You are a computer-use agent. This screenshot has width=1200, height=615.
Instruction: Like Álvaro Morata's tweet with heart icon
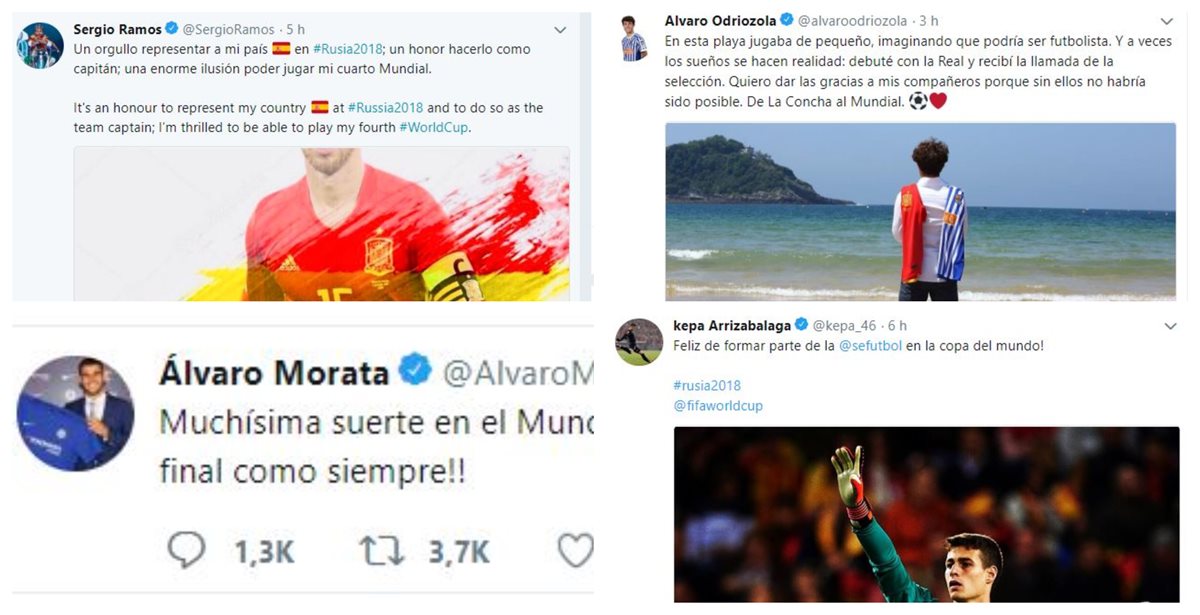click(575, 551)
